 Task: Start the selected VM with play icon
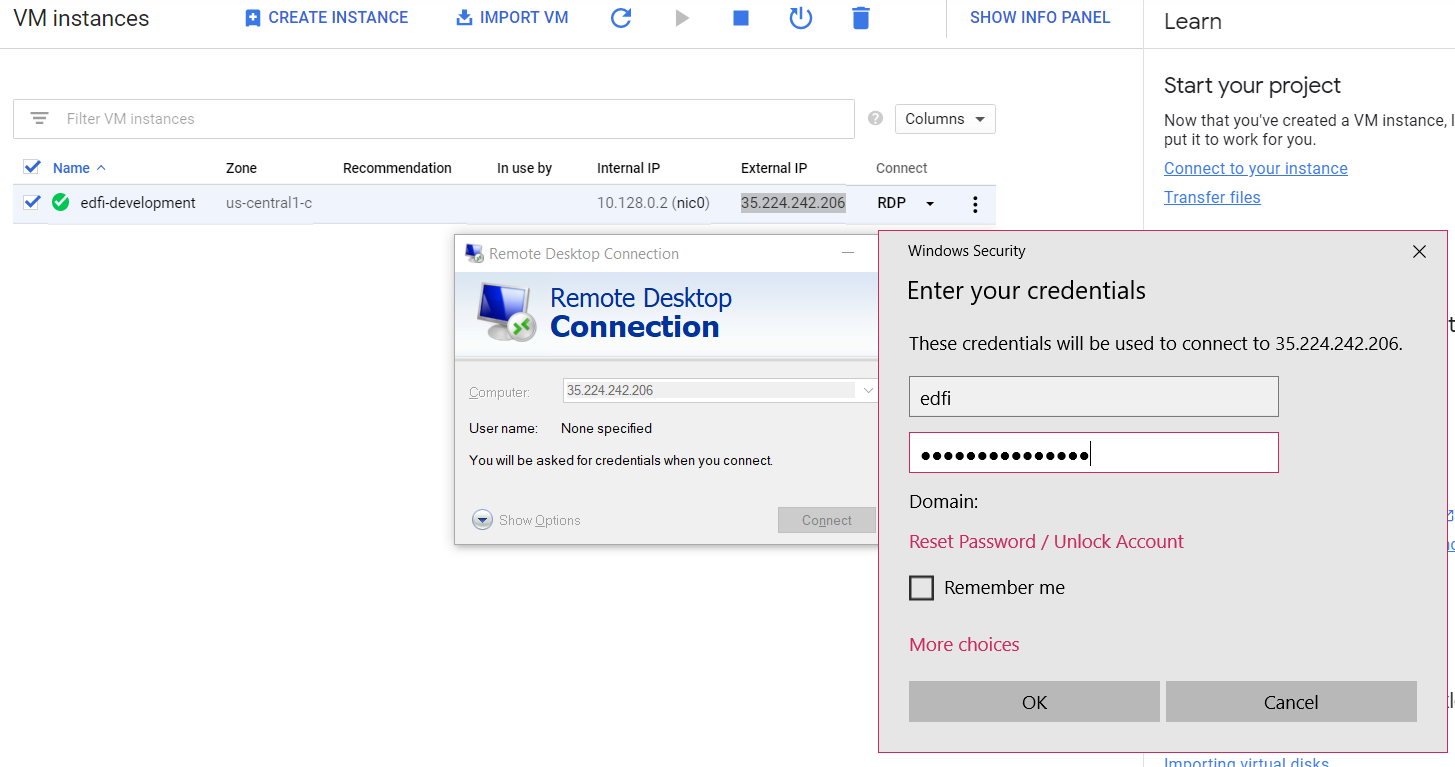click(x=682, y=18)
